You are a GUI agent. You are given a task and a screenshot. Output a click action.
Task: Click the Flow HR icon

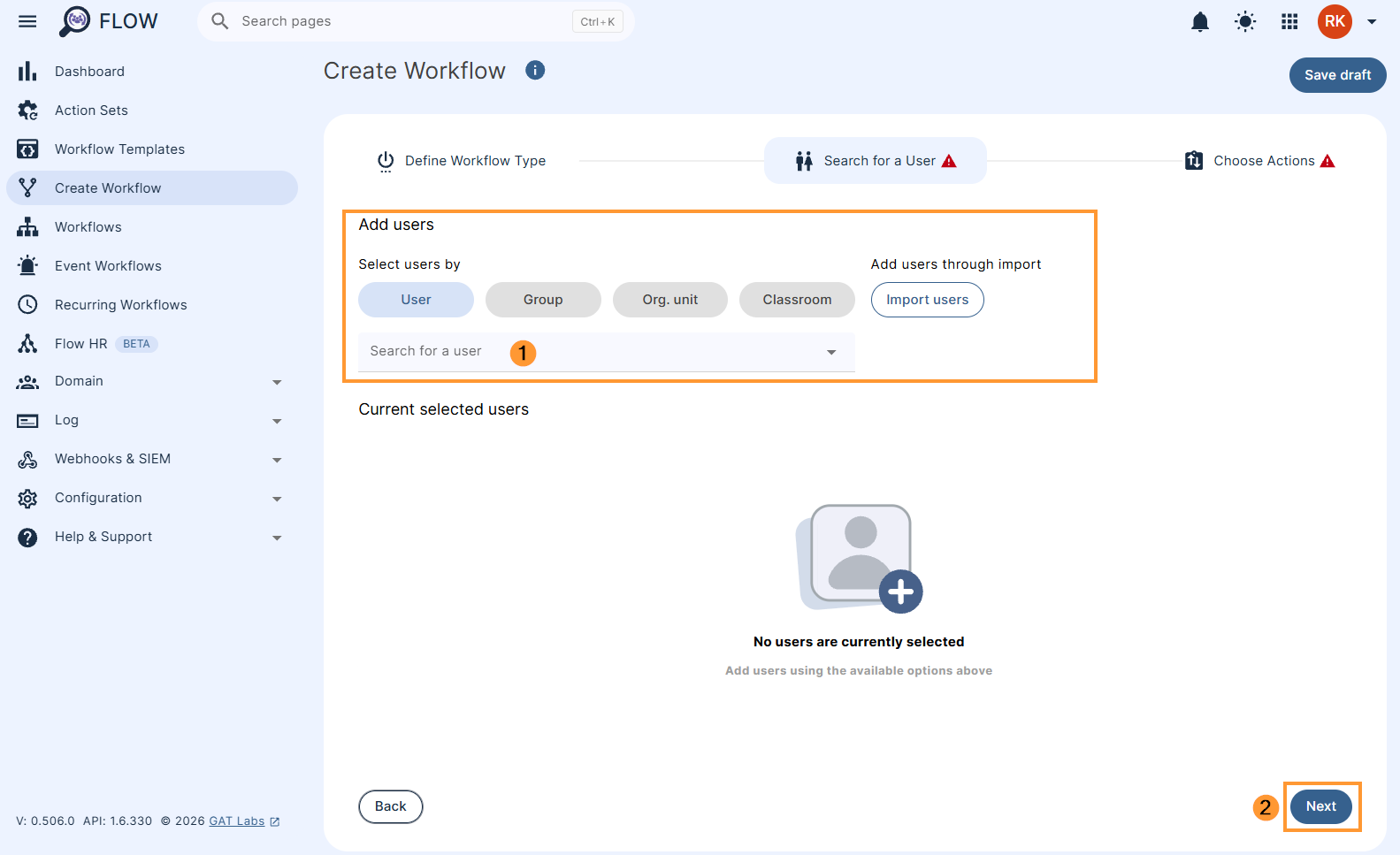[27, 344]
